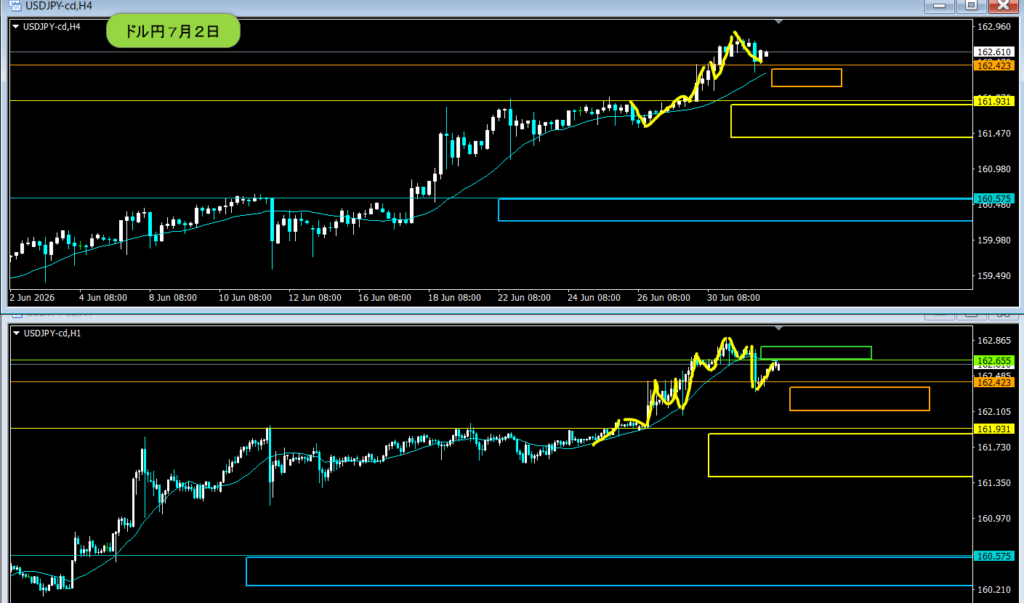The width and height of the screenshot is (1024, 603).
Task: Click the 161.350 value on the H1 price scale
Action: (994, 482)
